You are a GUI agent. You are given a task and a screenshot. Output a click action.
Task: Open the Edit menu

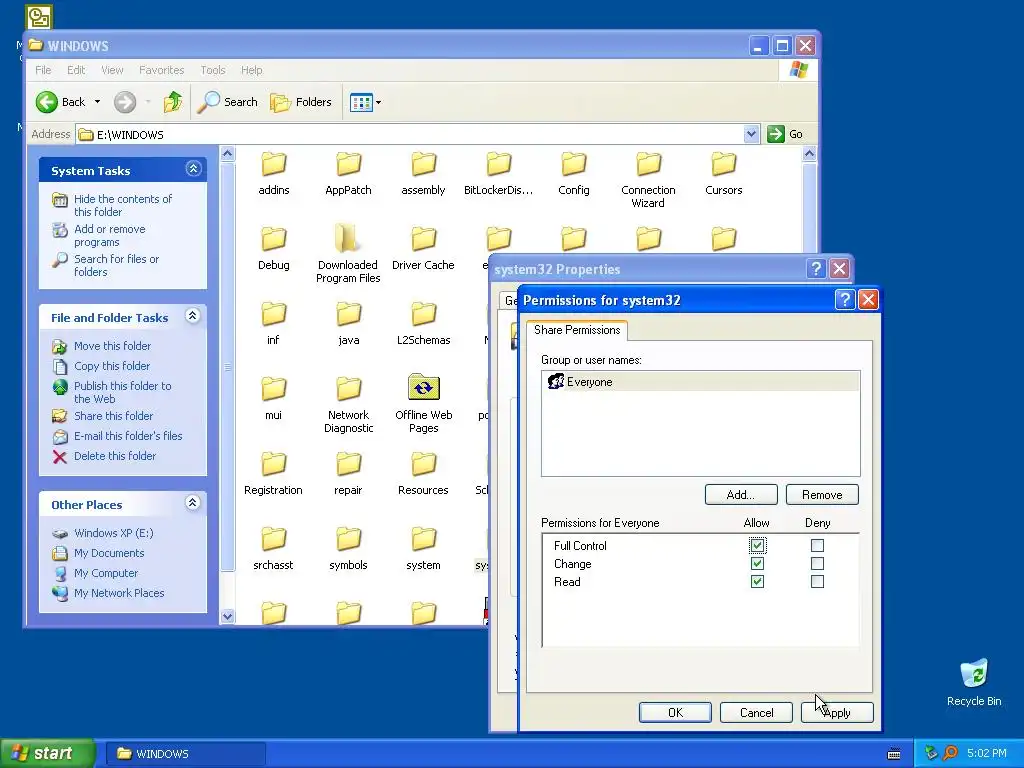point(76,70)
